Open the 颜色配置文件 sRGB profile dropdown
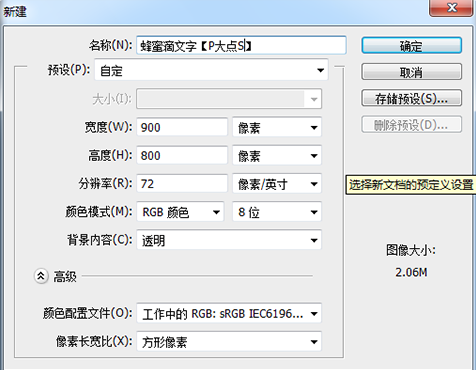 click(x=229, y=313)
